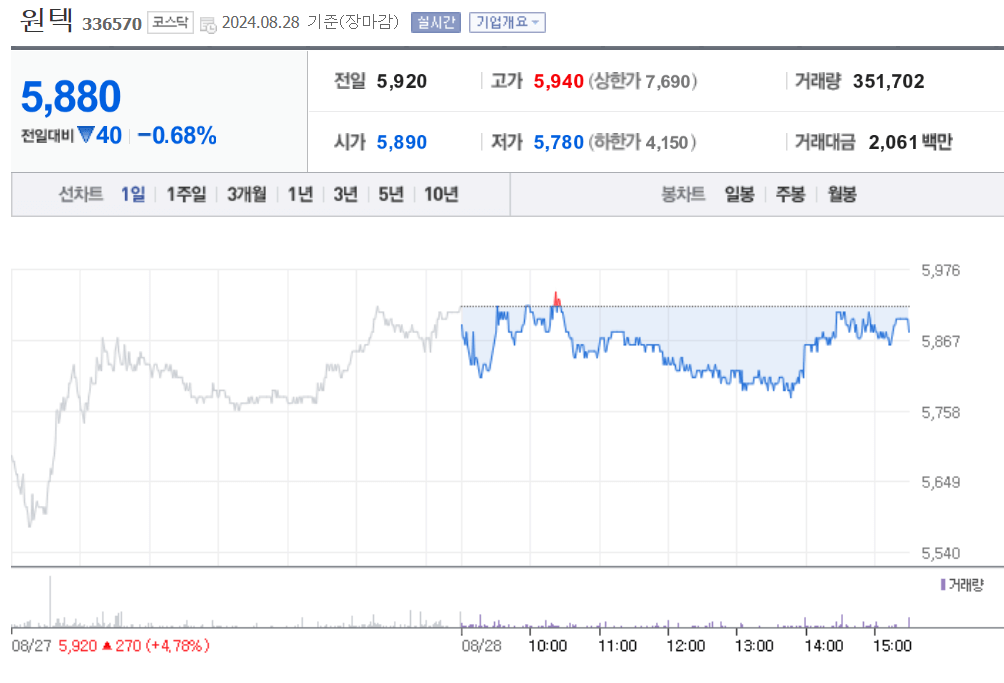The width and height of the screenshot is (1004, 683).
Task: Click the down arrow change indicator 40
Action: 100,136
